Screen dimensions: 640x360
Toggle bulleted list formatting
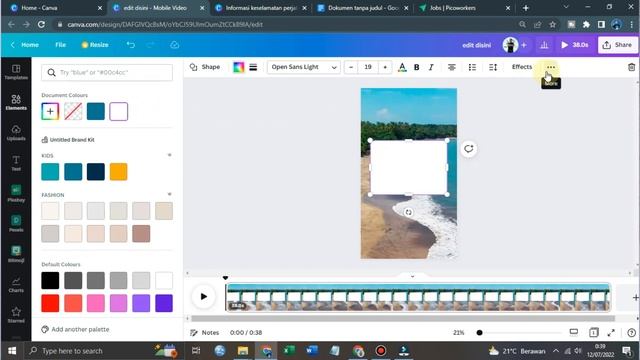pos(472,67)
